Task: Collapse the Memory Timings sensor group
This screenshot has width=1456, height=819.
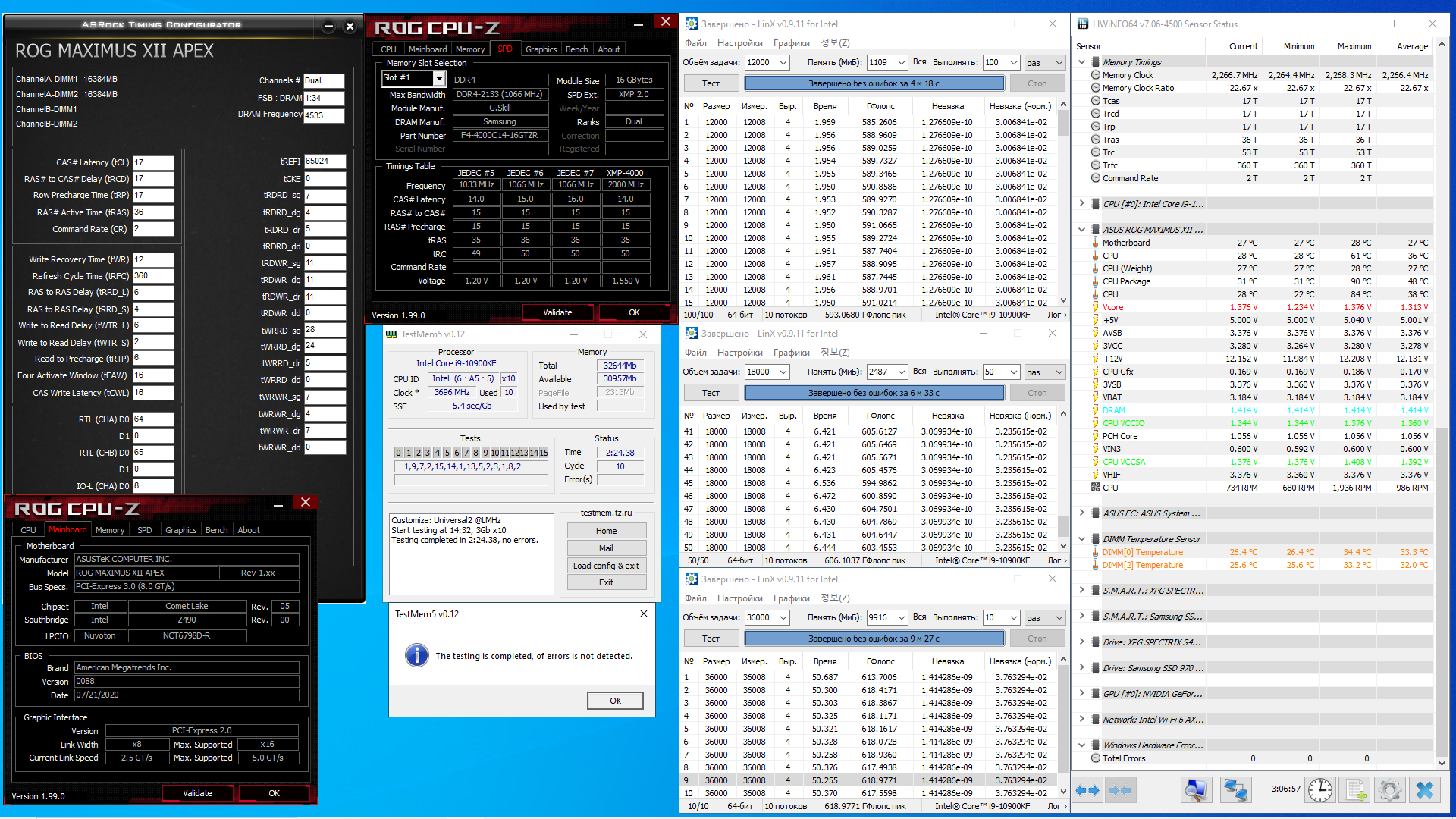Action: [1081, 62]
